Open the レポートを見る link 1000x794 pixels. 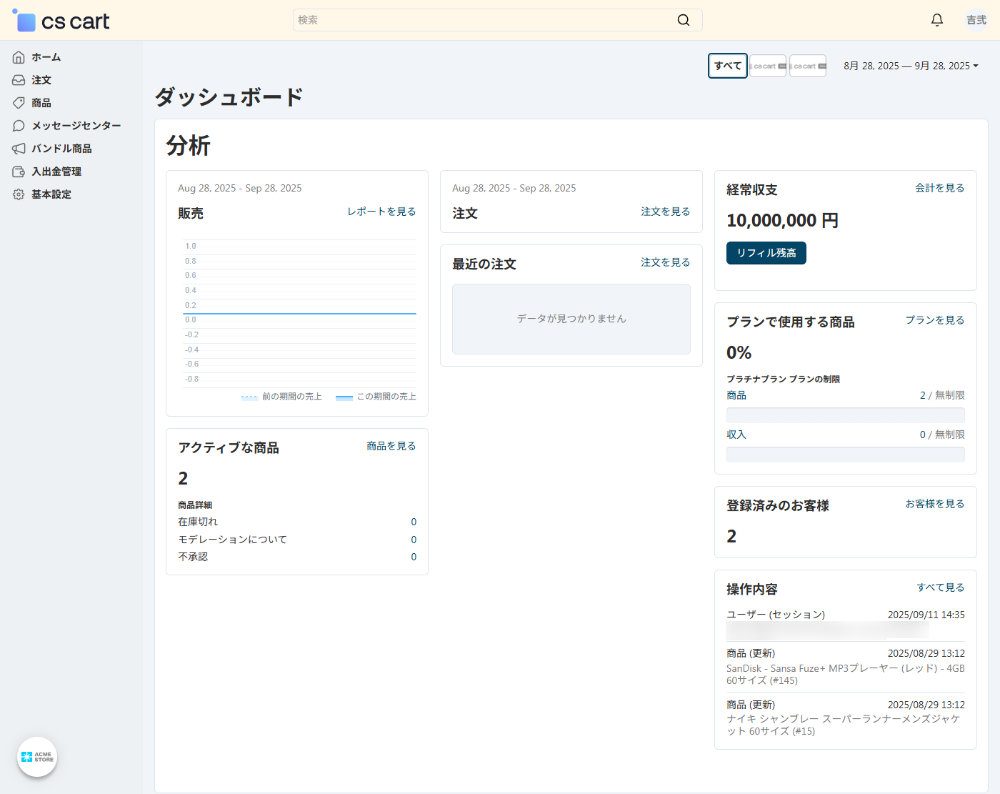381,212
